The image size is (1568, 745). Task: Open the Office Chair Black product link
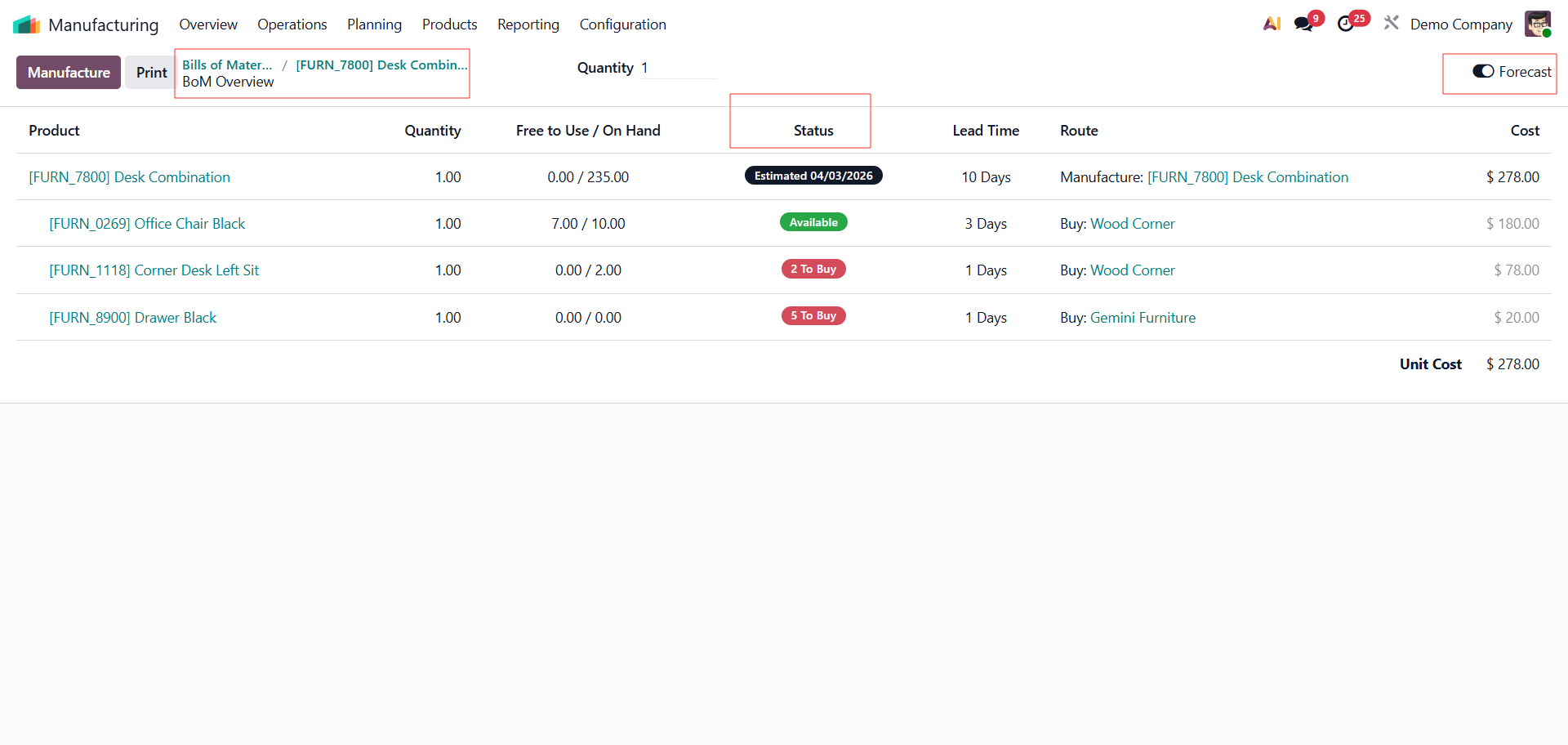pyautogui.click(x=147, y=224)
